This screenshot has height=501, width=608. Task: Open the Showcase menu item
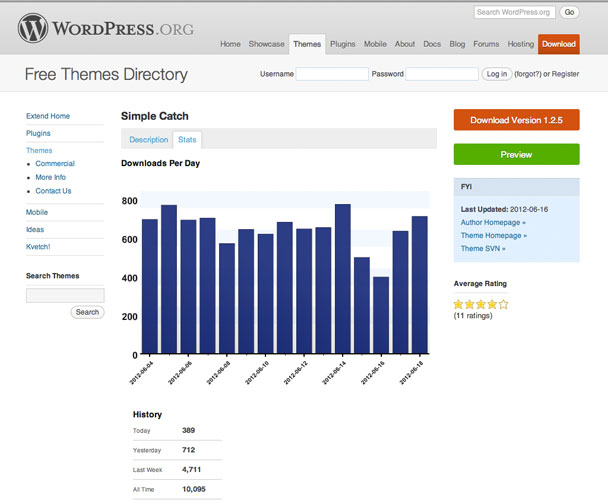pos(266,44)
